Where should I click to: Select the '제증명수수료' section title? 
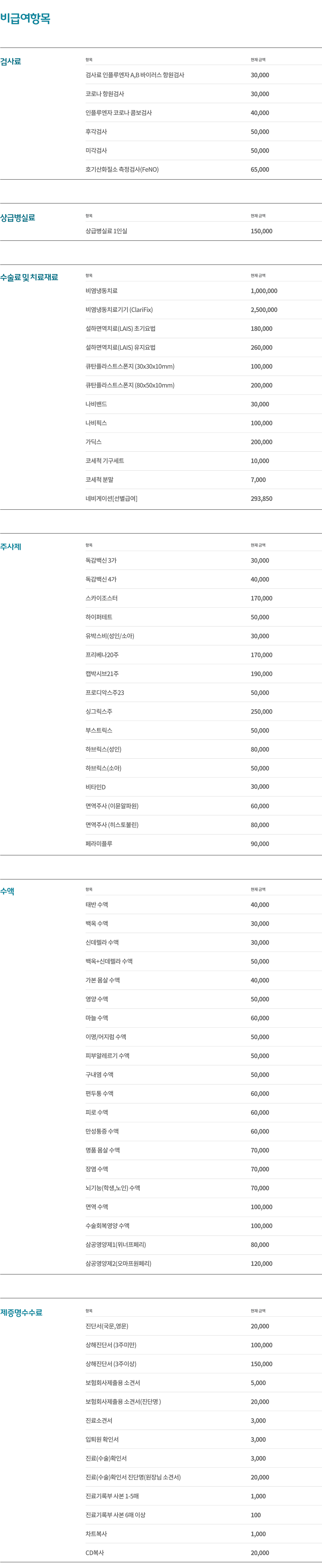21,1312
